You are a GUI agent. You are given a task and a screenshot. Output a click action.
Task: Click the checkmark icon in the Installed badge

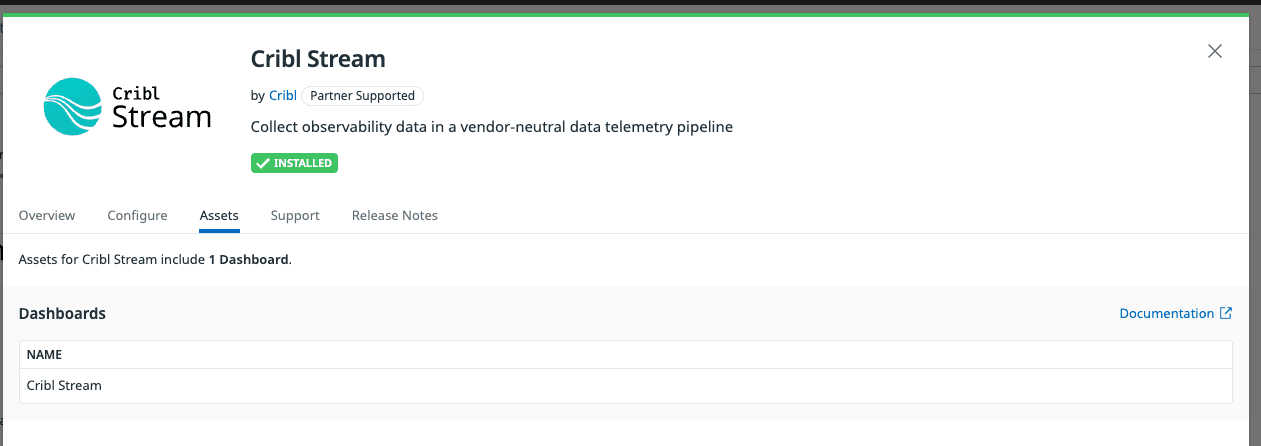click(263, 163)
